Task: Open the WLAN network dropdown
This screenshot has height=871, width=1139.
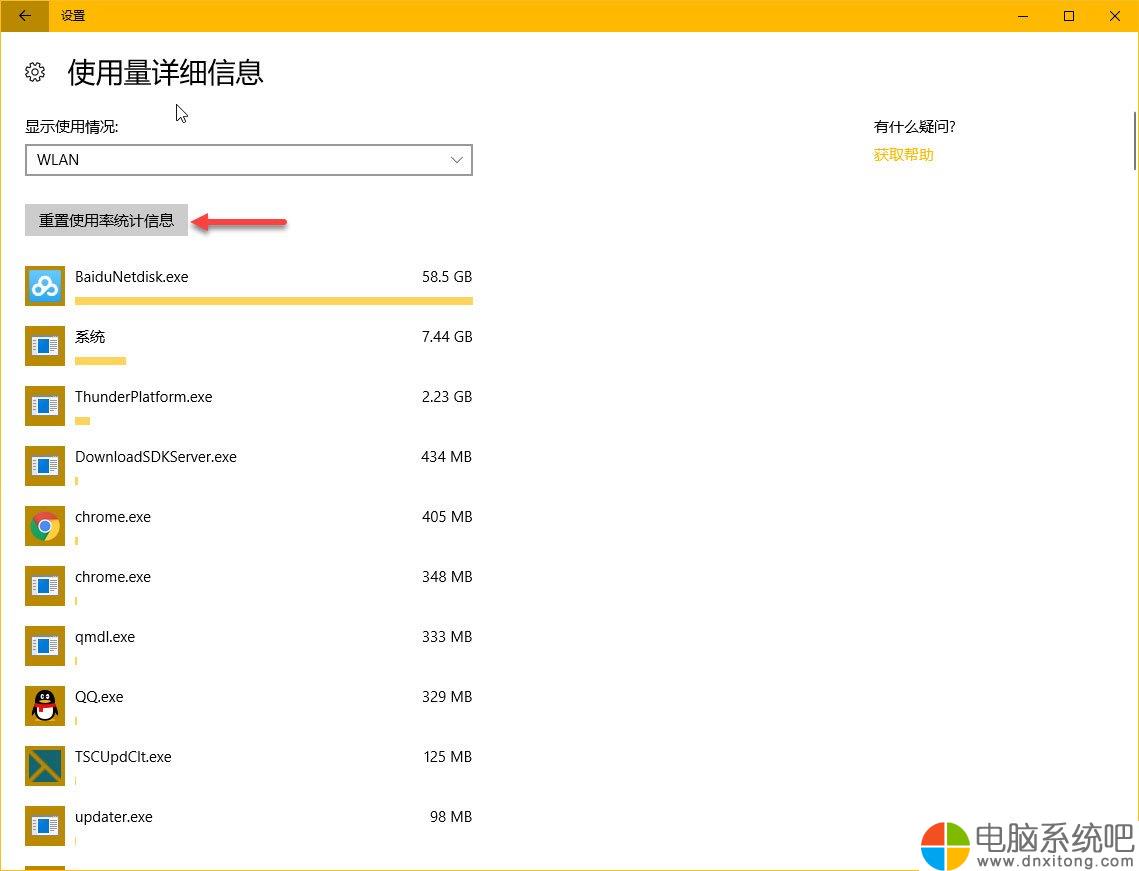Action: pyautogui.click(x=249, y=160)
